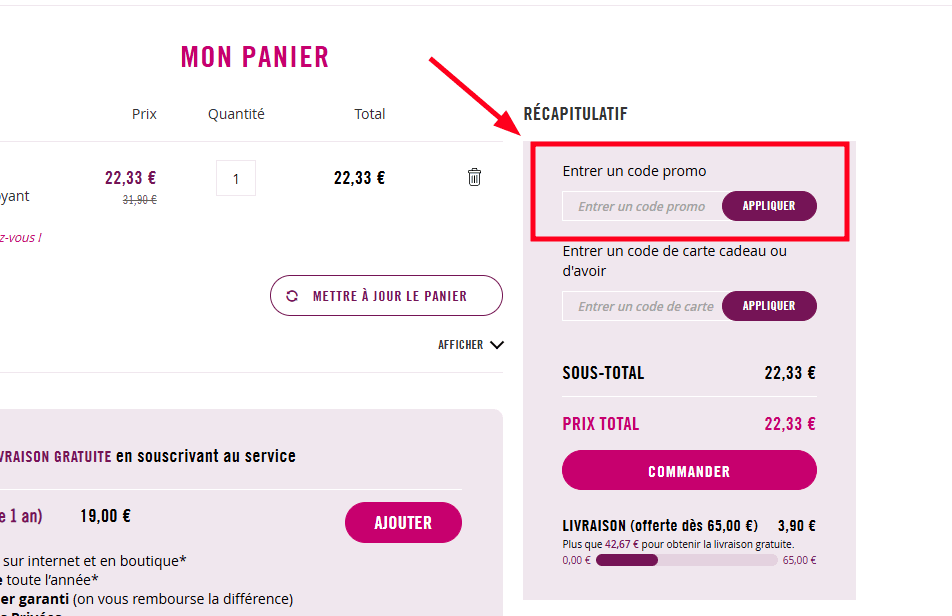The height and width of the screenshot is (616, 952).
Task: Click the LIVRAISON offerte dès 65,00 € text
Action: pos(660,525)
